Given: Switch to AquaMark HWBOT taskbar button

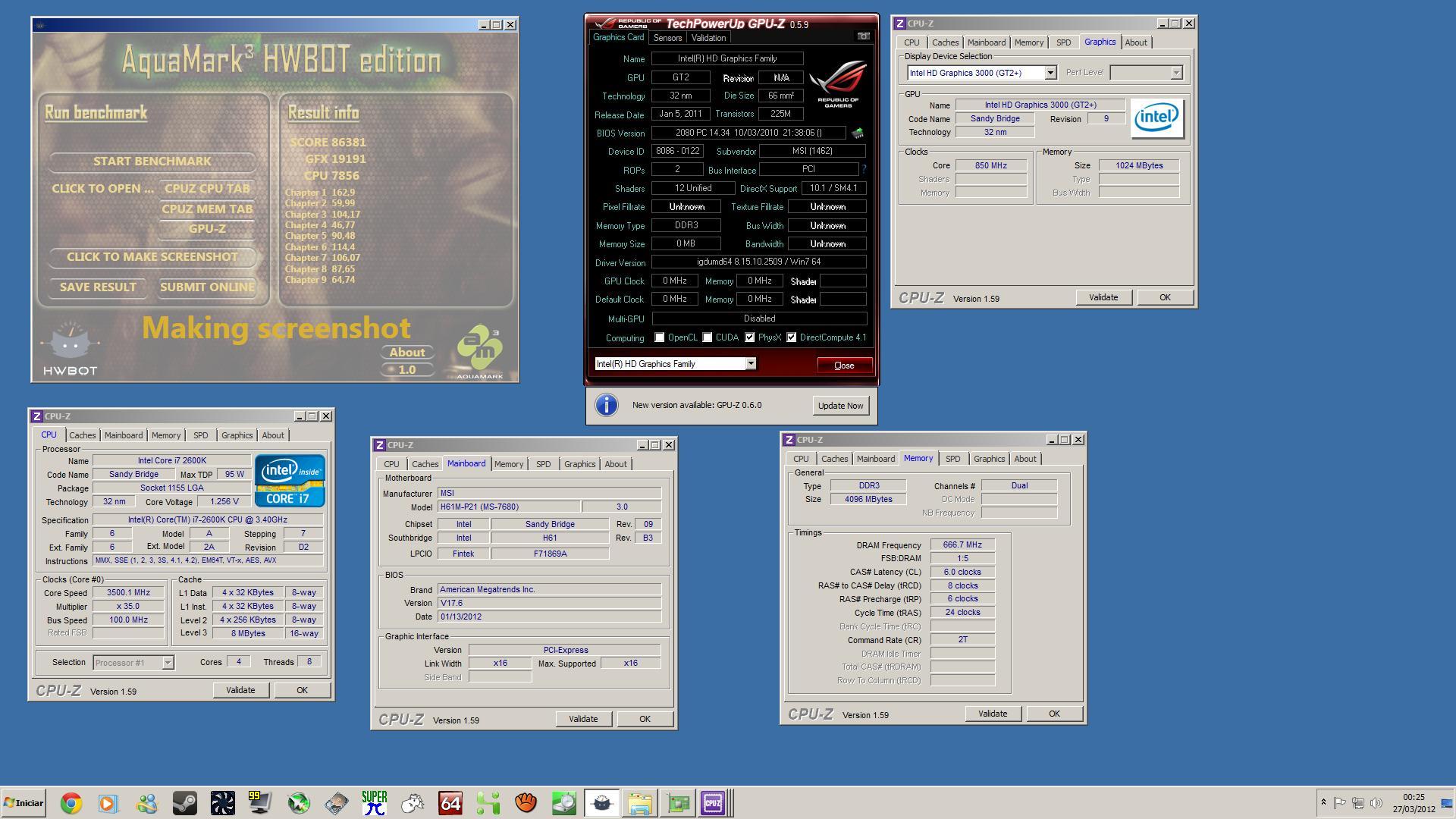Looking at the screenshot, I should pos(602,803).
